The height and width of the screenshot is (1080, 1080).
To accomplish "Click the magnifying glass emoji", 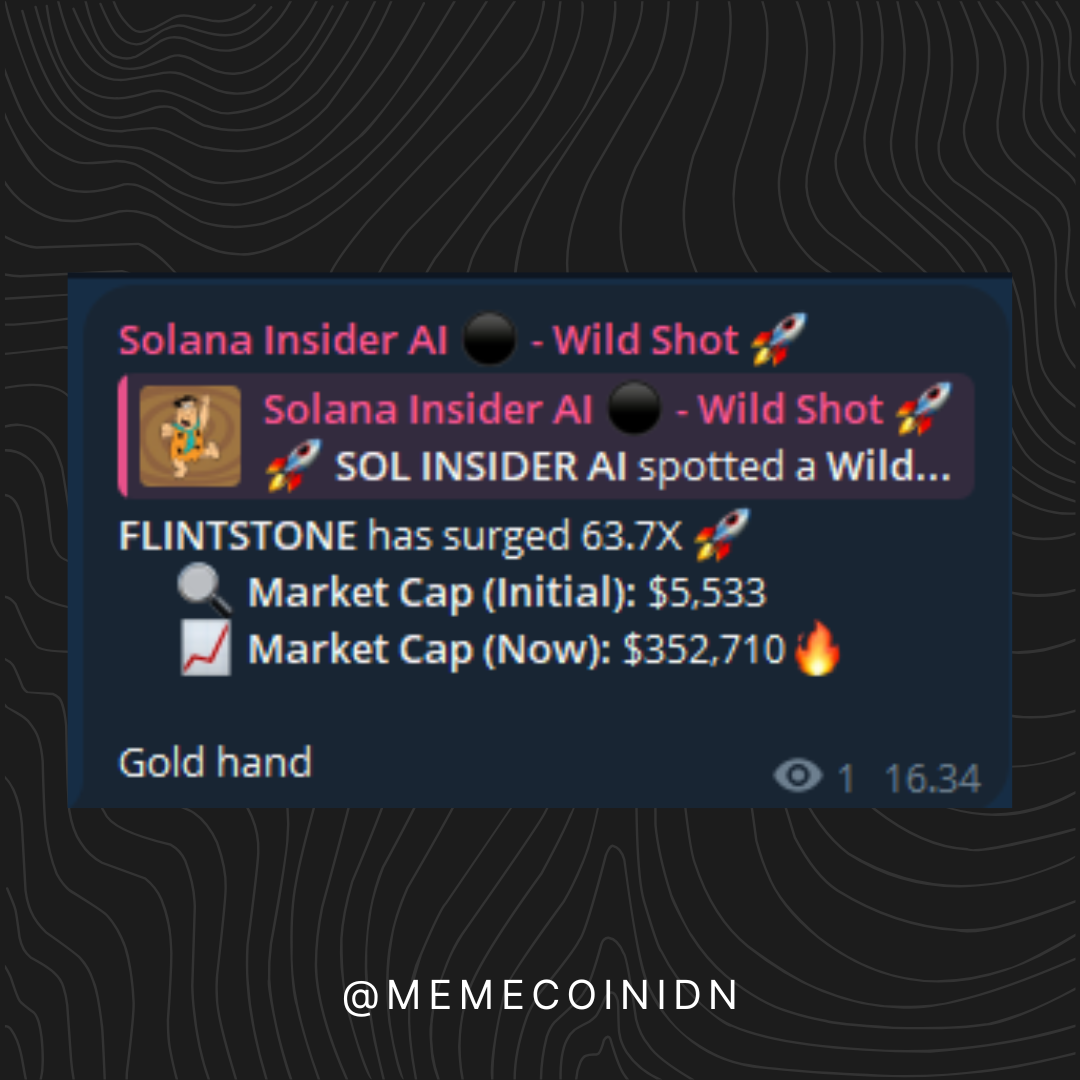I will pos(205,590).
